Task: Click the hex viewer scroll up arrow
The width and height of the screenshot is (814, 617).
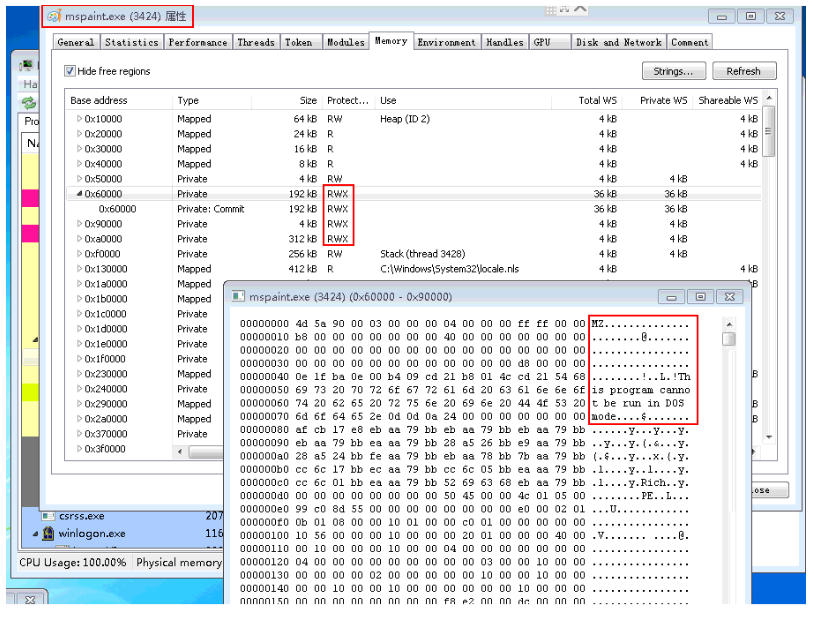Action: [729, 325]
